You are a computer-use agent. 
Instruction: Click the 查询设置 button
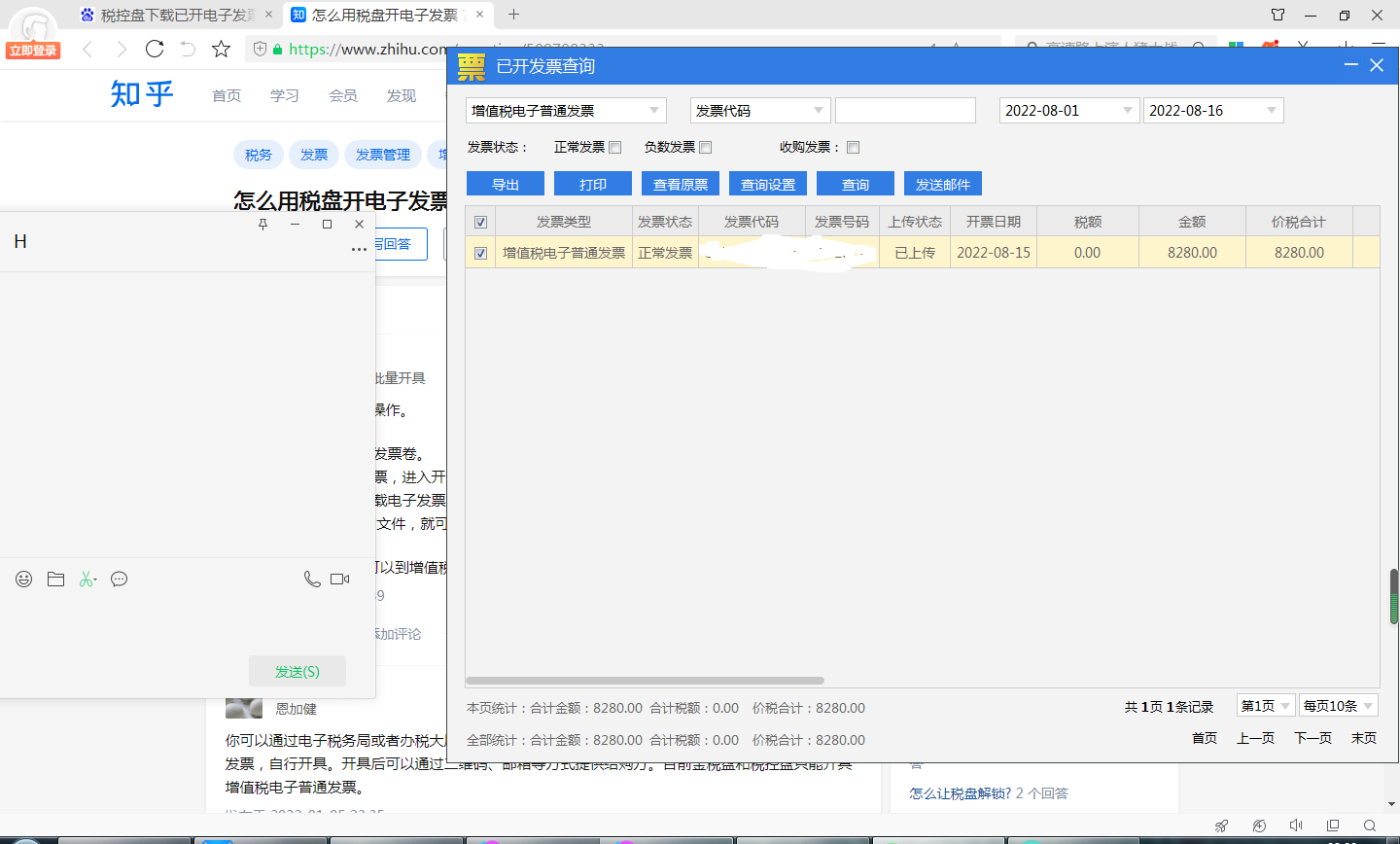[x=768, y=184]
